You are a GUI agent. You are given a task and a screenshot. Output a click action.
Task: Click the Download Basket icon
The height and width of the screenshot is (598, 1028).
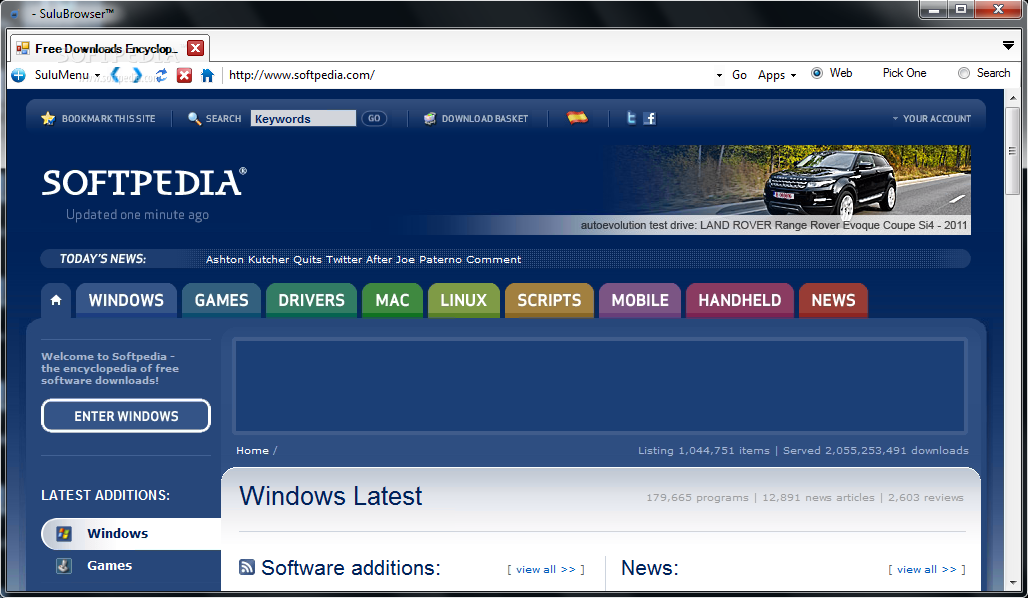click(429, 118)
